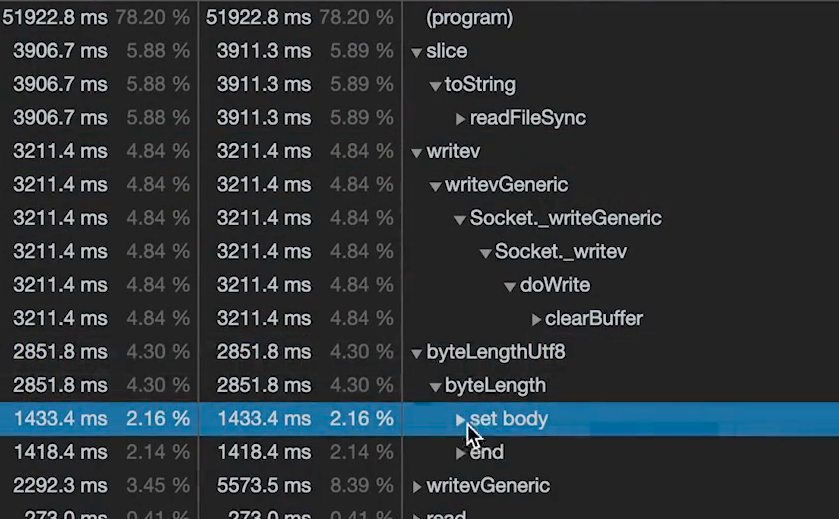The image size is (839, 519).
Task: Collapse the writevGeneric arrow nested under writev
Action: 435,186
